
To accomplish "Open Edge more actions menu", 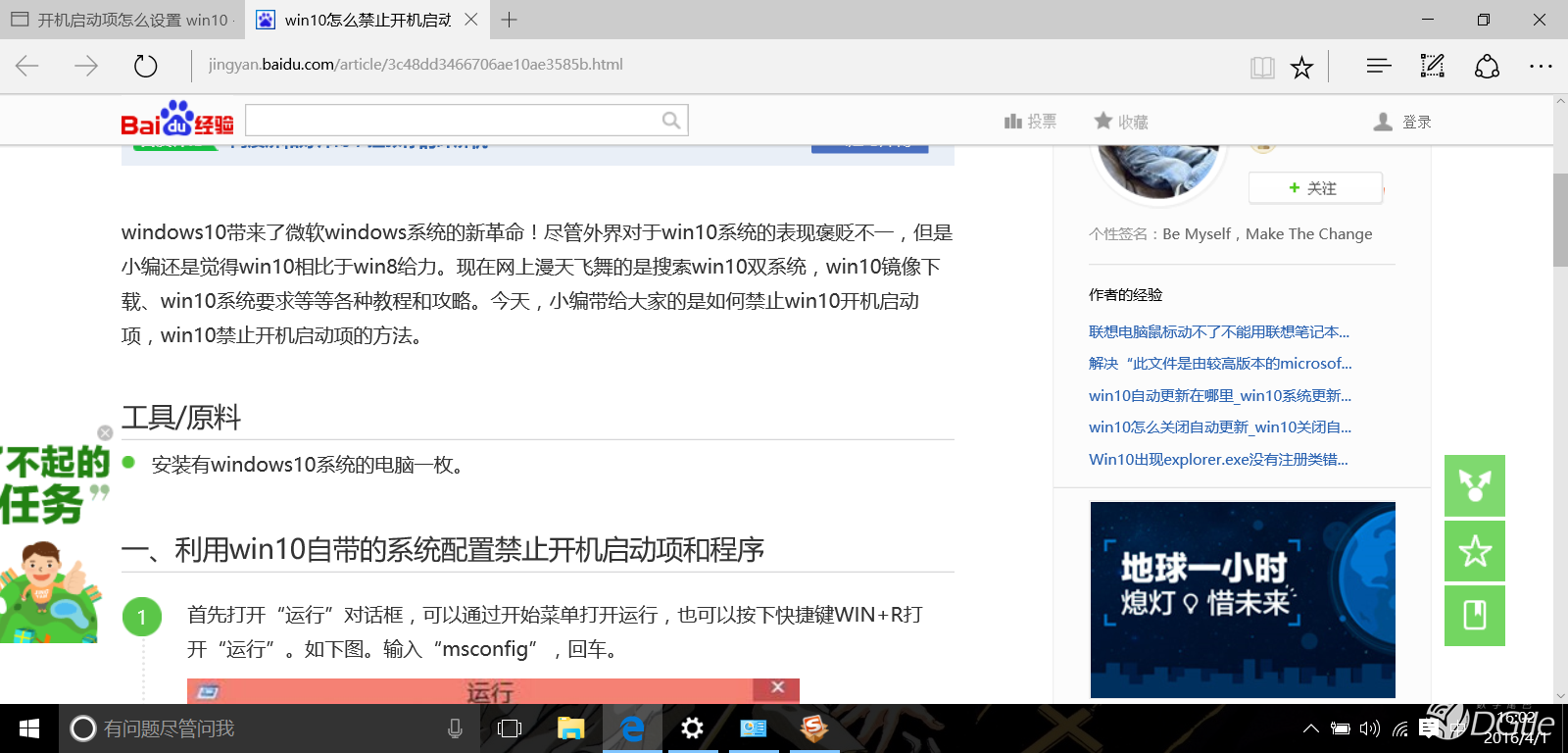I will [x=1541, y=66].
